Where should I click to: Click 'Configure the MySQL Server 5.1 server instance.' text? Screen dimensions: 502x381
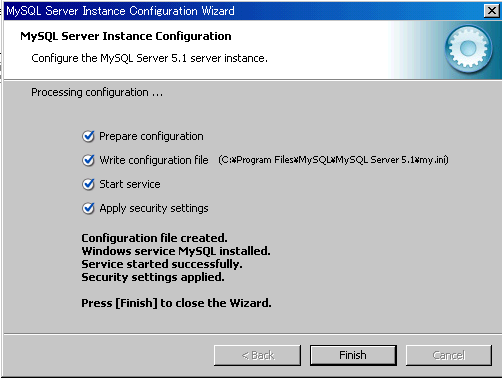[149, 58]
